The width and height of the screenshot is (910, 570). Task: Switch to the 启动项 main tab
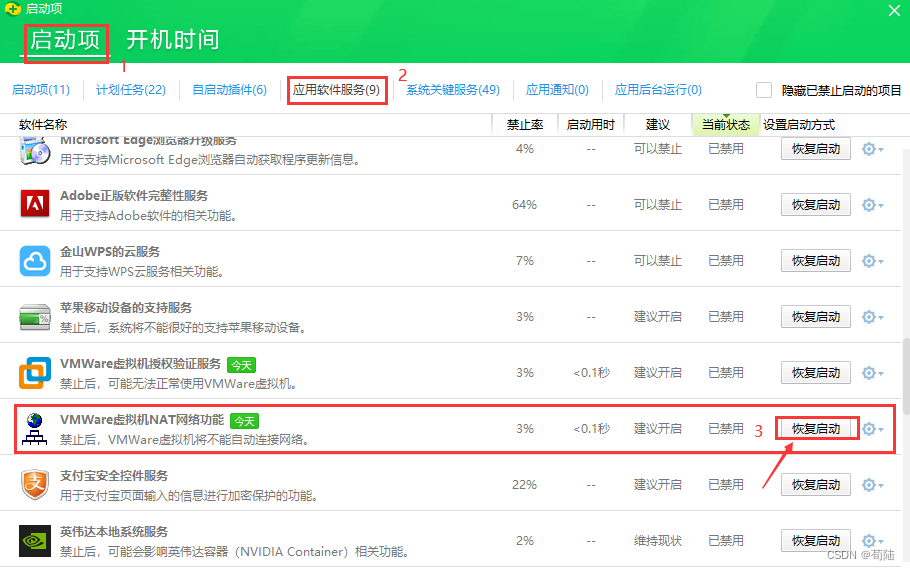[x=65, y=40]
